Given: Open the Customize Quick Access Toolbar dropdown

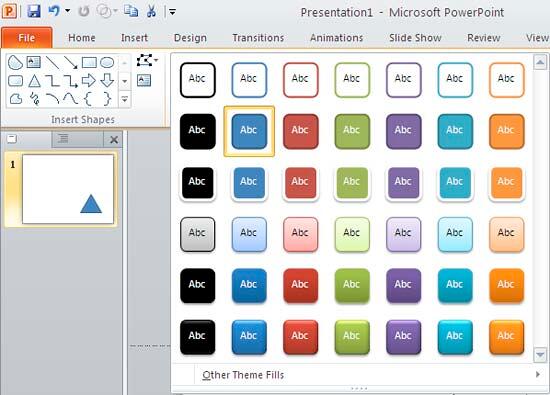Looking at the screenshot, I should pyautogui.click(x=172, y=12).
